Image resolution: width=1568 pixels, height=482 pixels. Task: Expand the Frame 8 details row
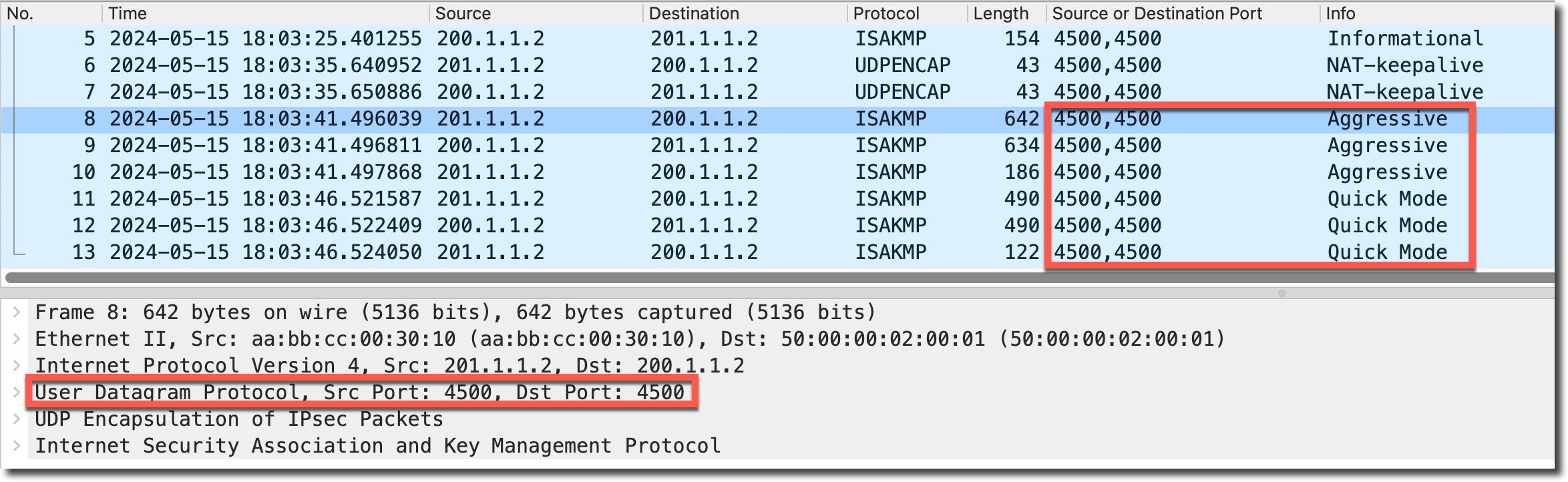point(17,312)
